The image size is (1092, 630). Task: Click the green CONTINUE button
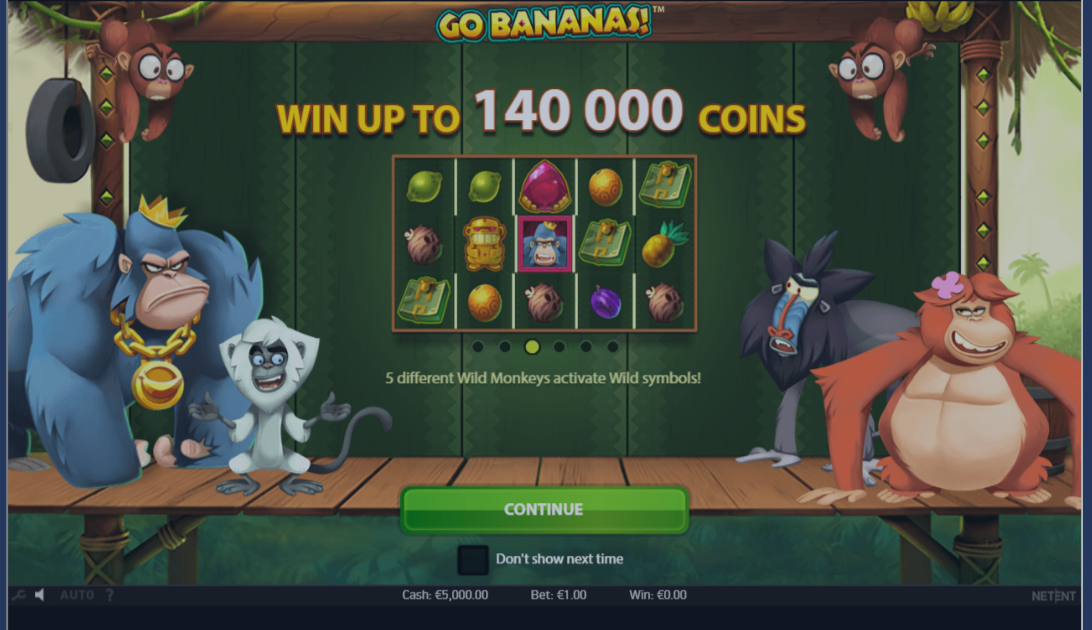coord(544,510)
